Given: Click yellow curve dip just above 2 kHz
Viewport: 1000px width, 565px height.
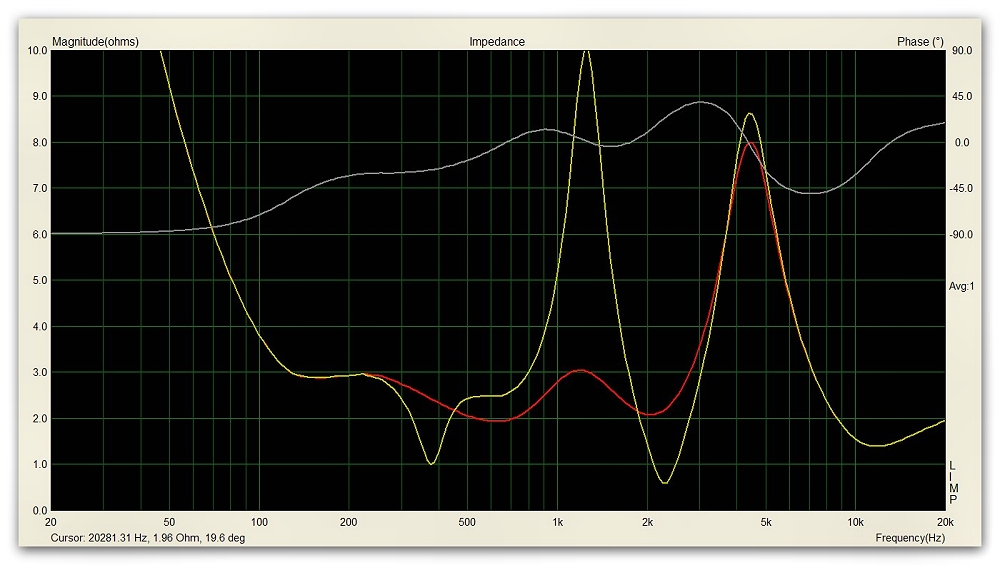Looking at the screenshot, I should [664, 483].
